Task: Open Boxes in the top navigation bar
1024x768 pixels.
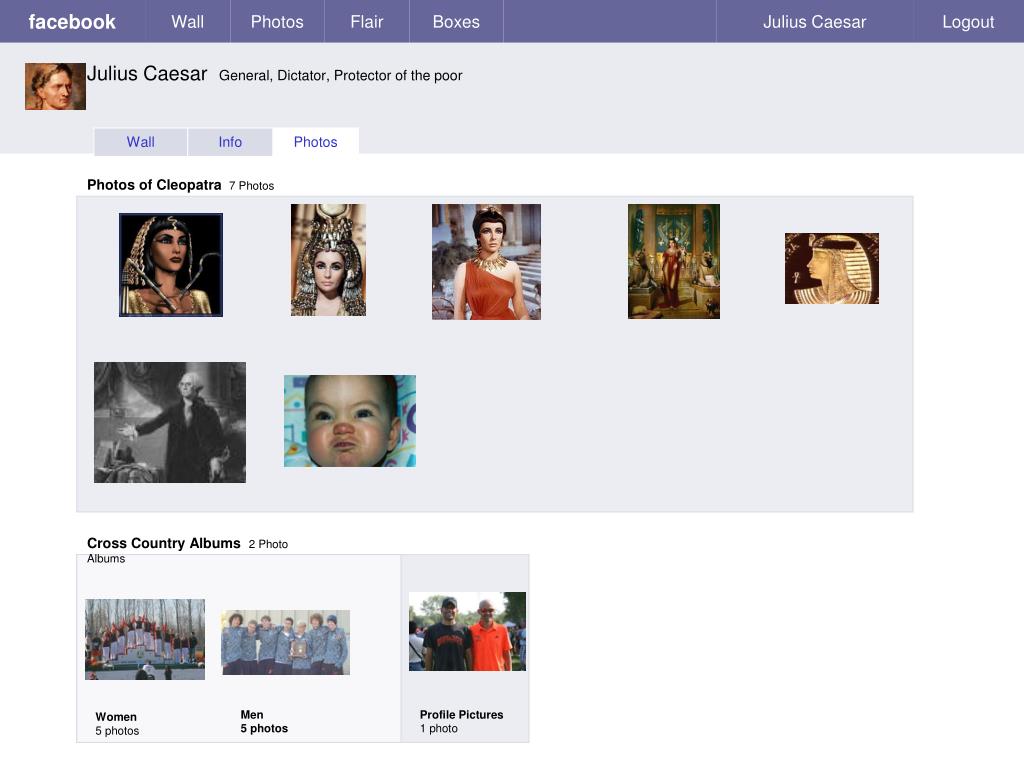Action: coord(456,22)
